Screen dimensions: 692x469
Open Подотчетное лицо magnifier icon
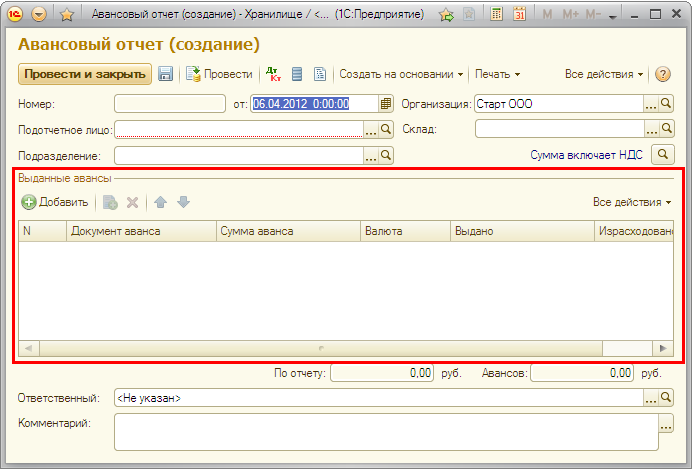[x=386, y=130]
